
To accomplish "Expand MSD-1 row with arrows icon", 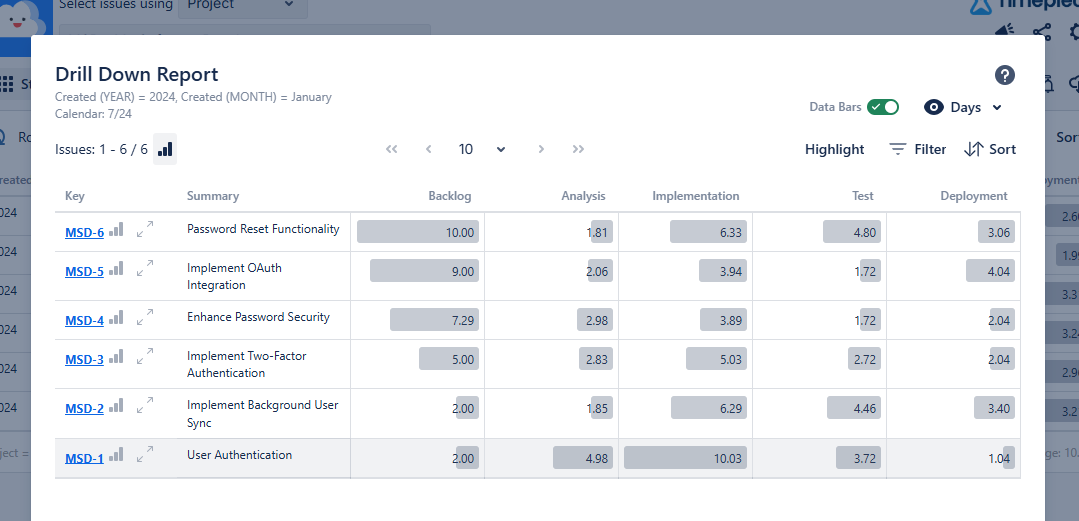I will pos(145,455).
